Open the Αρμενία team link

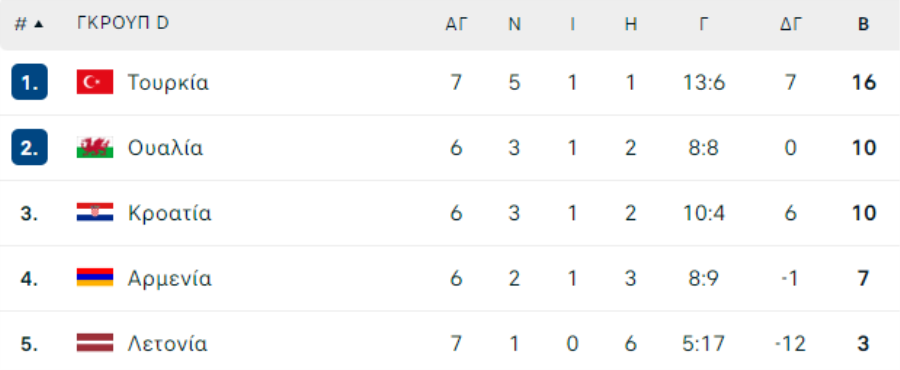[x=169, y=279]
